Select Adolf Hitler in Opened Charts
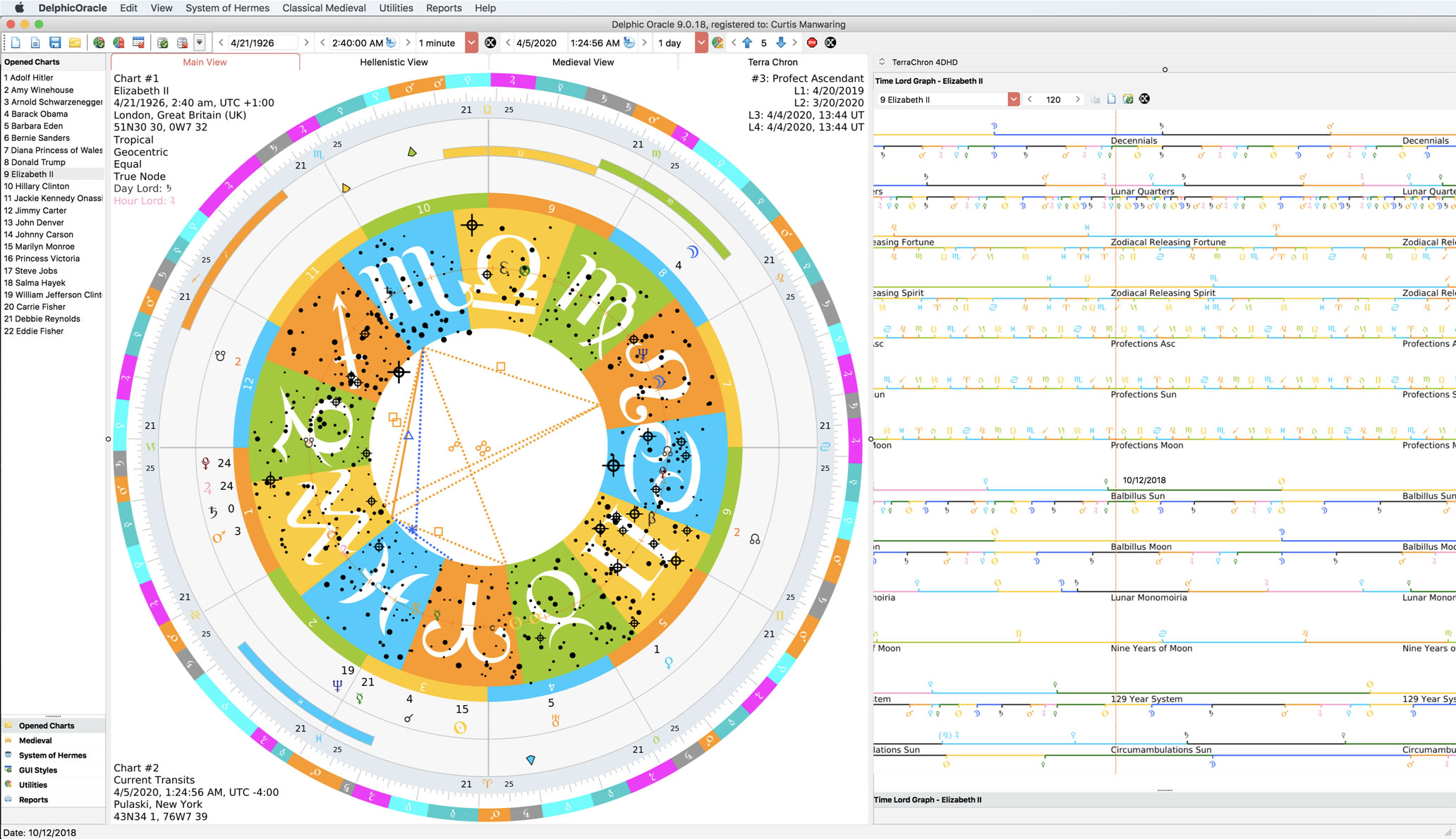This screenshot has width=1456, height=839. coord(53,78)
